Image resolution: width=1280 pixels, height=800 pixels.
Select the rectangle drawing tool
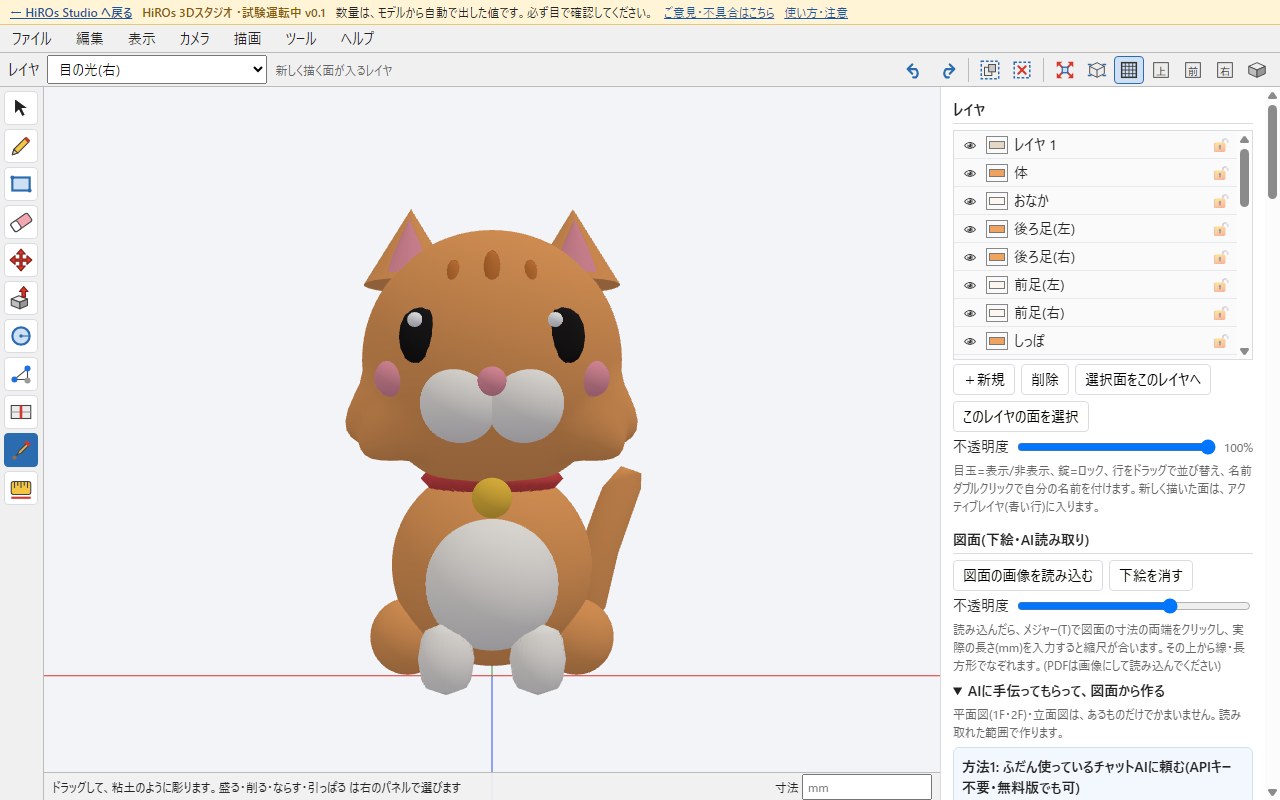pyautogui.click(x=21, y=184)
